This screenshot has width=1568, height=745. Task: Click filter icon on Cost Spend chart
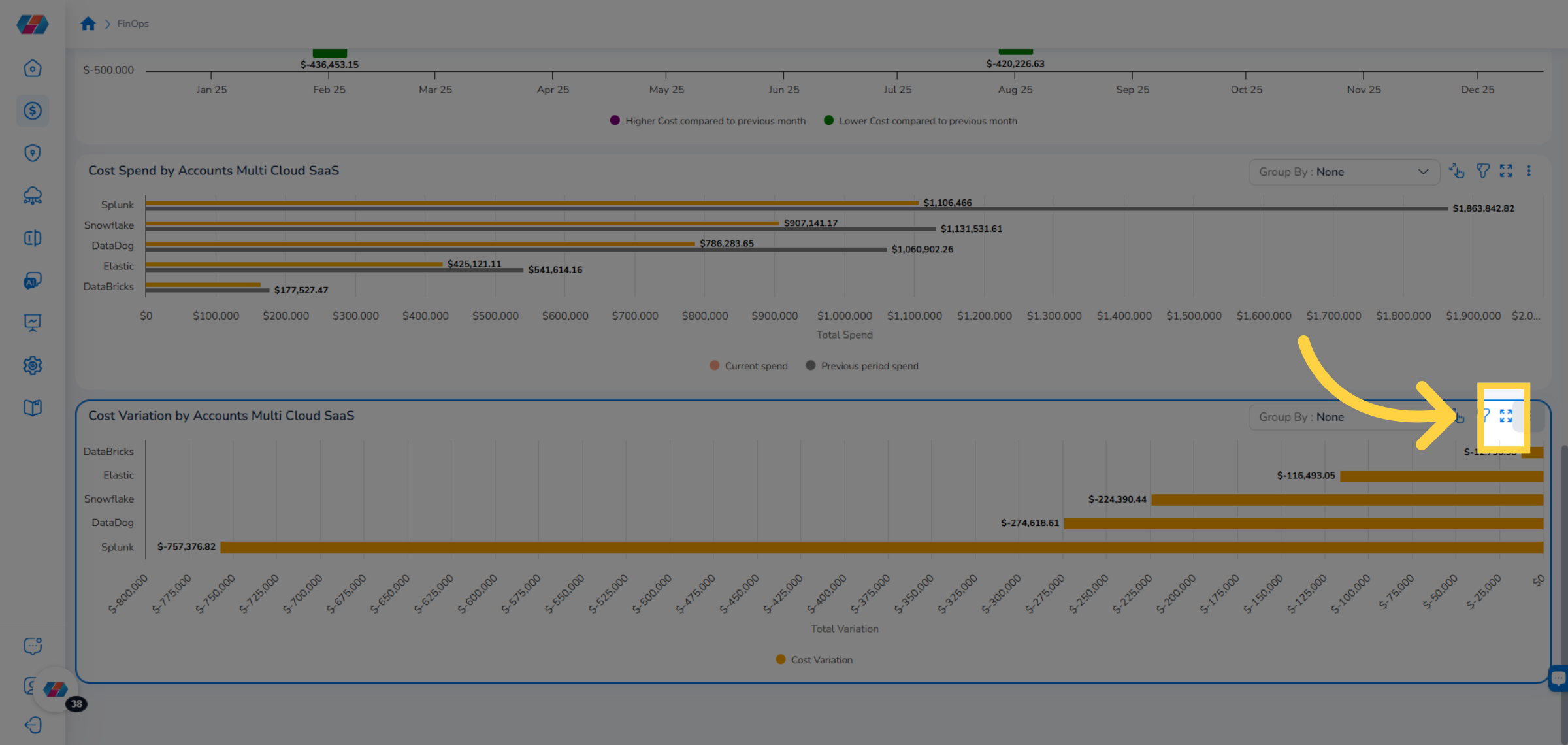pyautogui.click(x=1483, y=171)
